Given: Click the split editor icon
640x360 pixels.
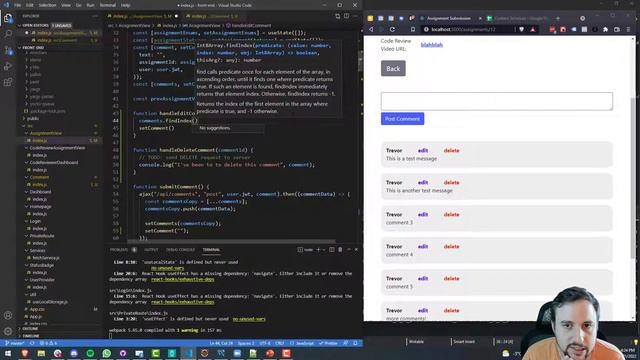Looking at the screenshot, I should click(347, 16).
